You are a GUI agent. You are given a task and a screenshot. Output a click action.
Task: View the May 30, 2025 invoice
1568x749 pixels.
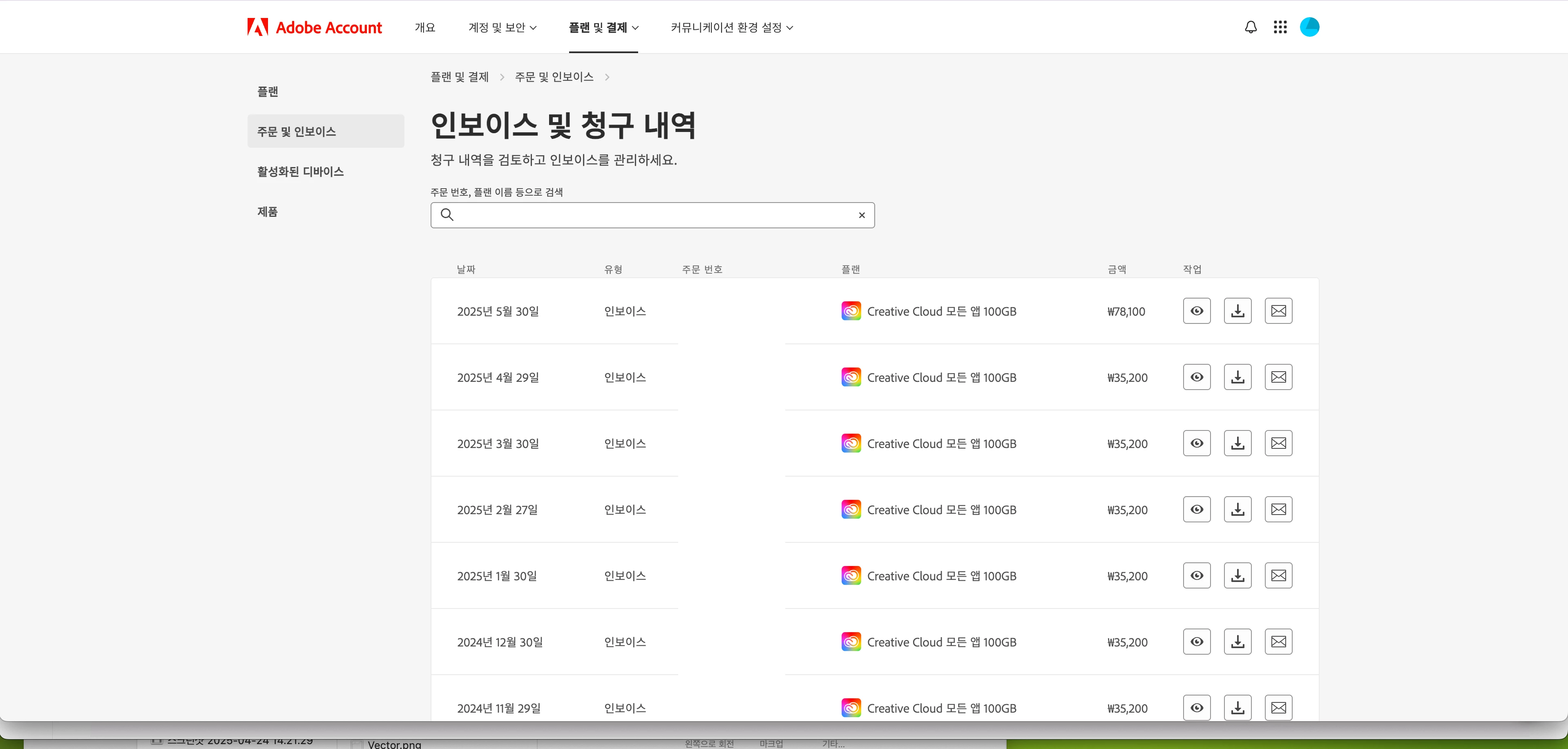1197,311
